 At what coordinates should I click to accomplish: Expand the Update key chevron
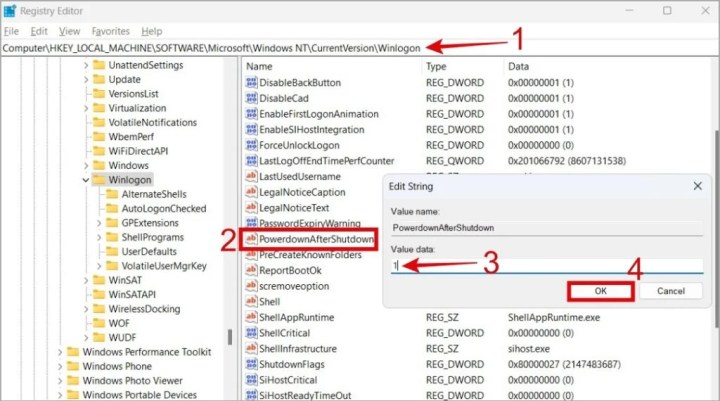(x=86, y=79)
